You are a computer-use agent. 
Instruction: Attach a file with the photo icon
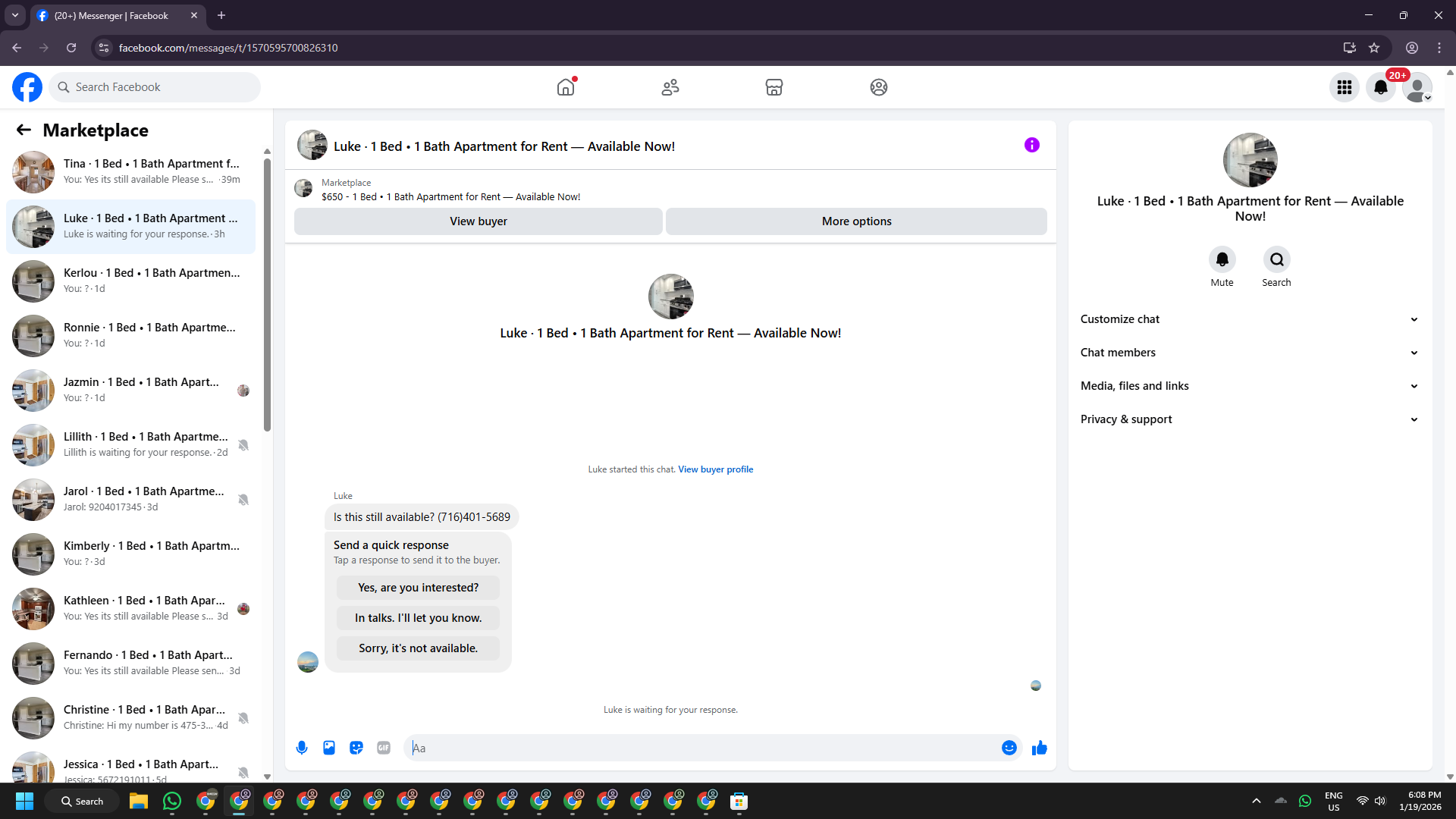pos(329,748)
